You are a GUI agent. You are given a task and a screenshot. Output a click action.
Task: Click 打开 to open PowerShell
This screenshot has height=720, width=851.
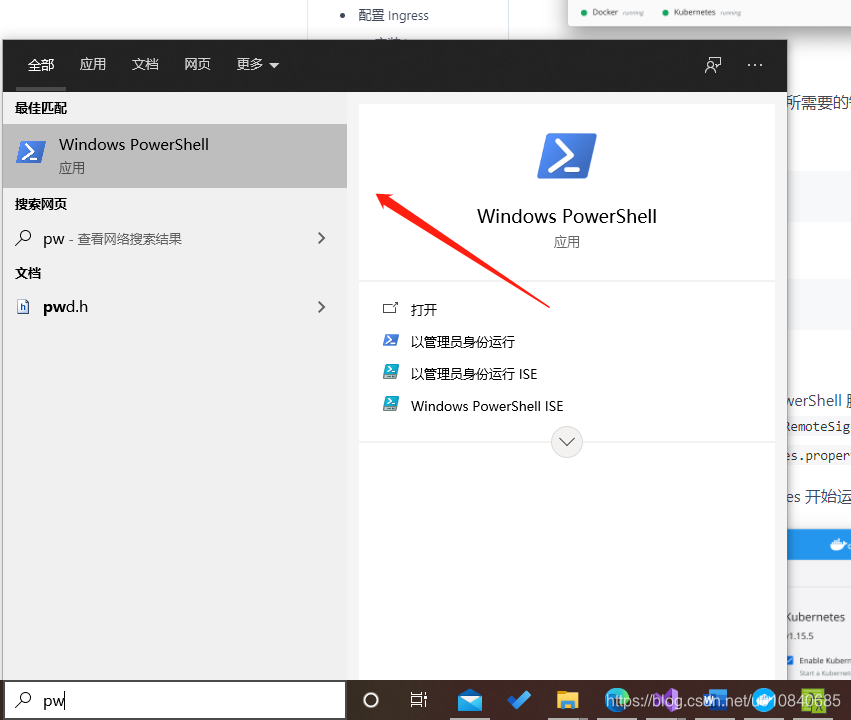[x=423, y=310]
